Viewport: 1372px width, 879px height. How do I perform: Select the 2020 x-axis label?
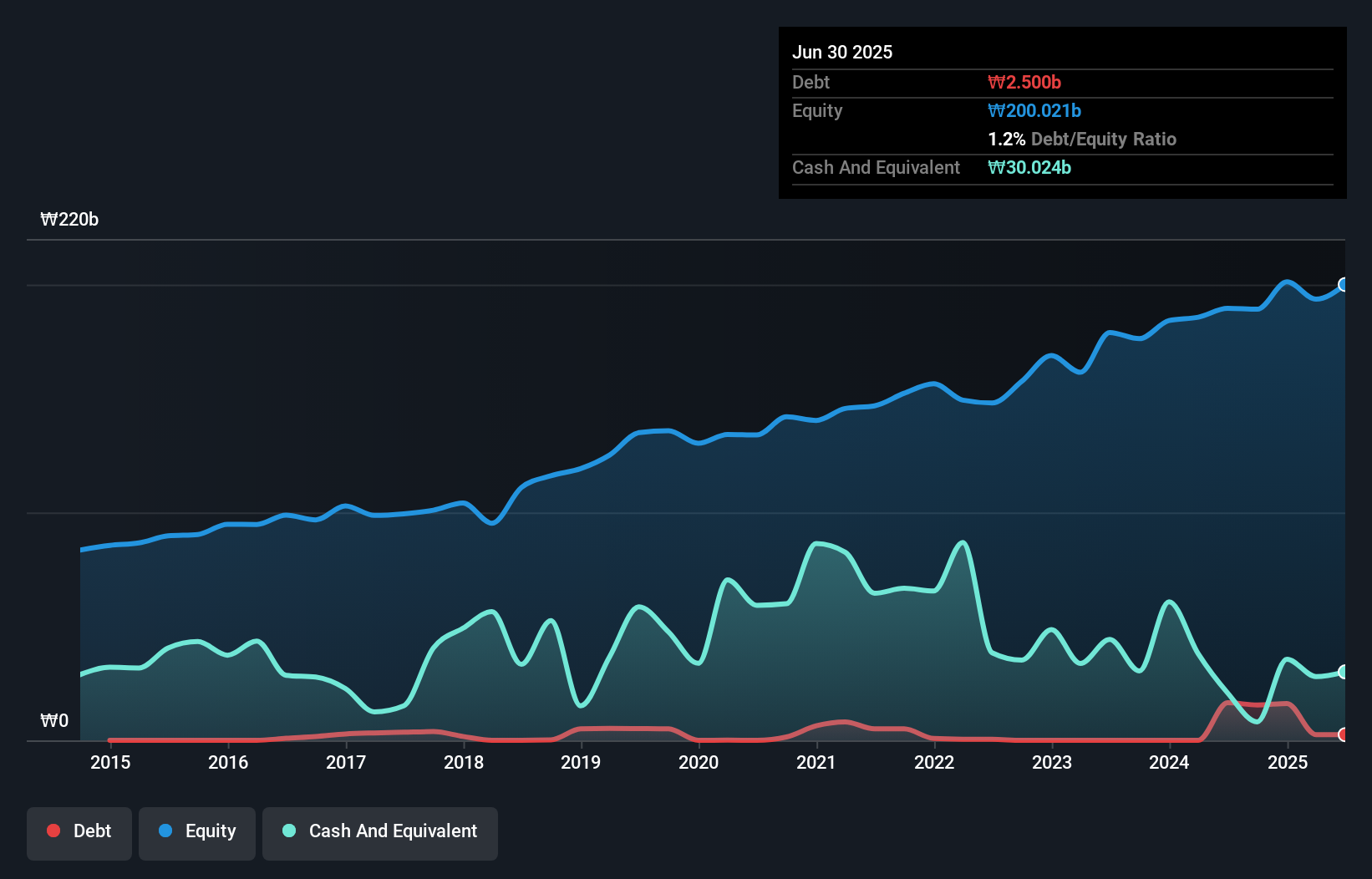click(x=699, y=762)
